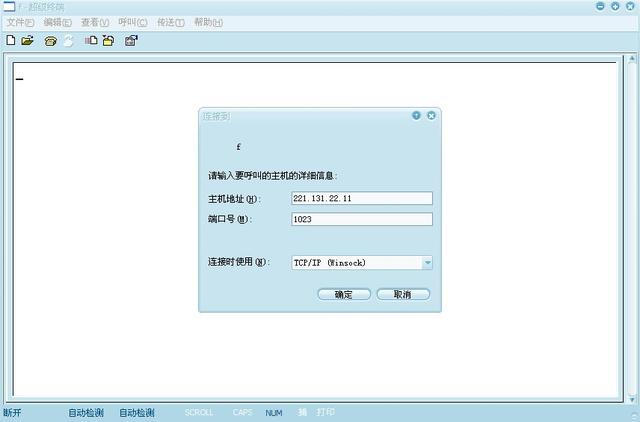Click the application title bar icon
640x422 pixels.
tap(9, 7)
